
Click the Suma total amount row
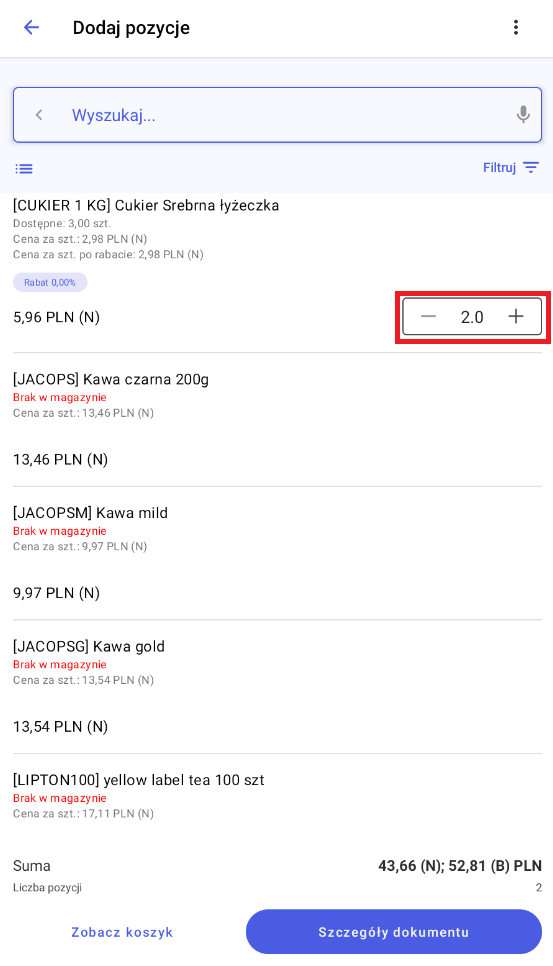pyautogui.click(x=277, y=866)
